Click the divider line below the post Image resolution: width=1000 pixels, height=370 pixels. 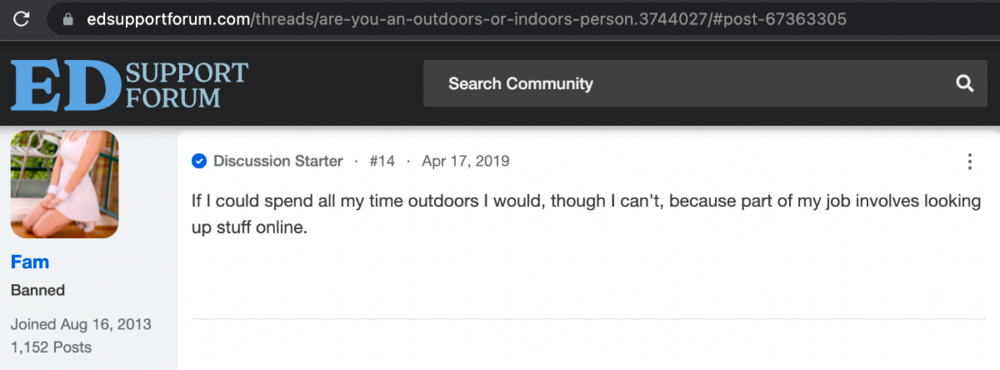pyautogui.click(x=589, y=318)
